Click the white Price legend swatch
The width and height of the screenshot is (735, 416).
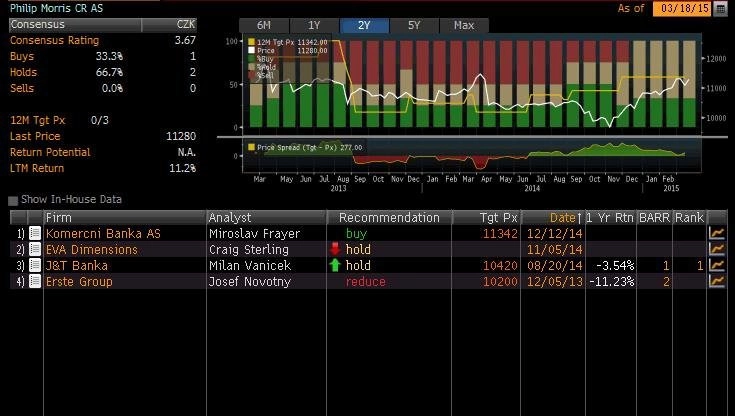coord(251,50)
